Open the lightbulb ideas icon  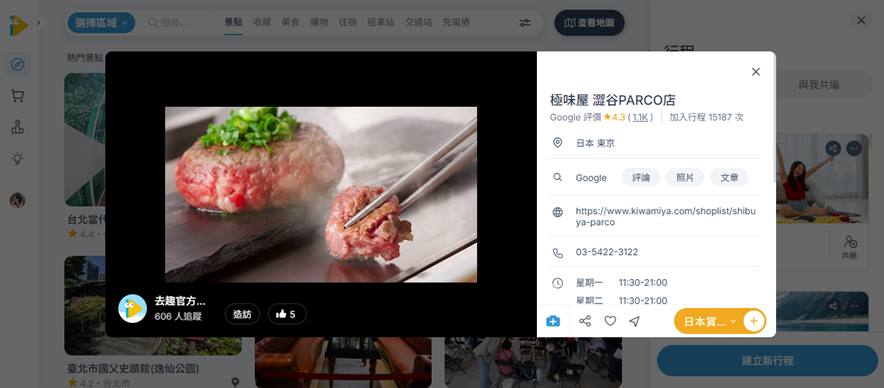point(17,158)
